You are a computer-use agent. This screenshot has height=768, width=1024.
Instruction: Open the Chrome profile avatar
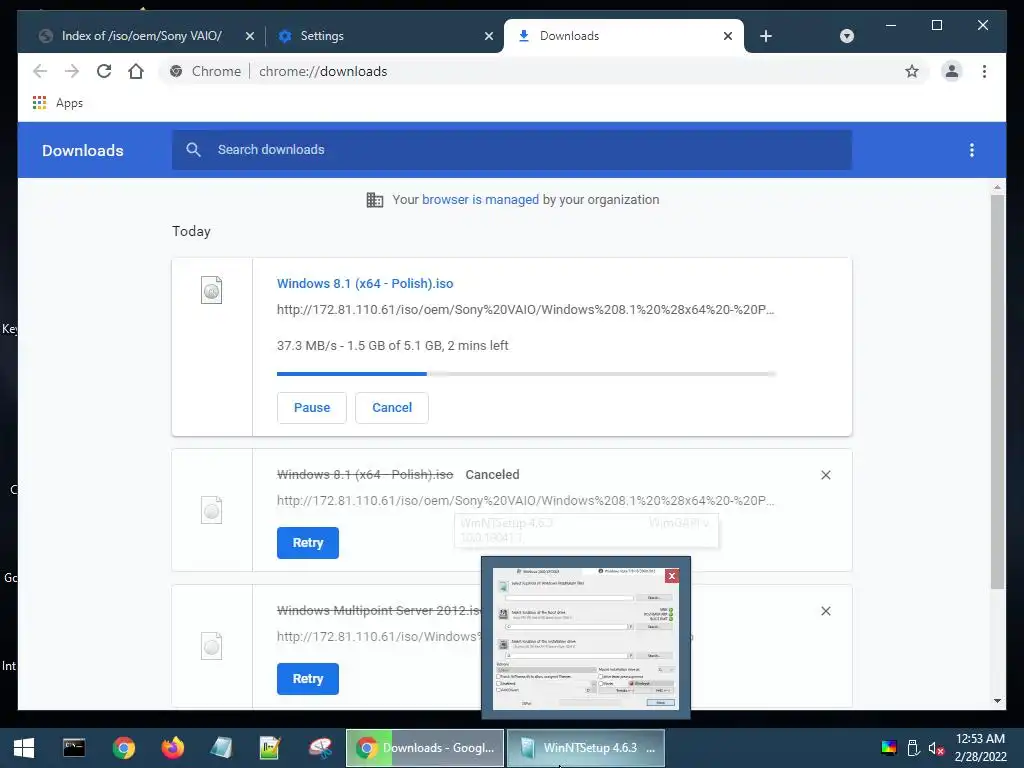coord(952,71)
